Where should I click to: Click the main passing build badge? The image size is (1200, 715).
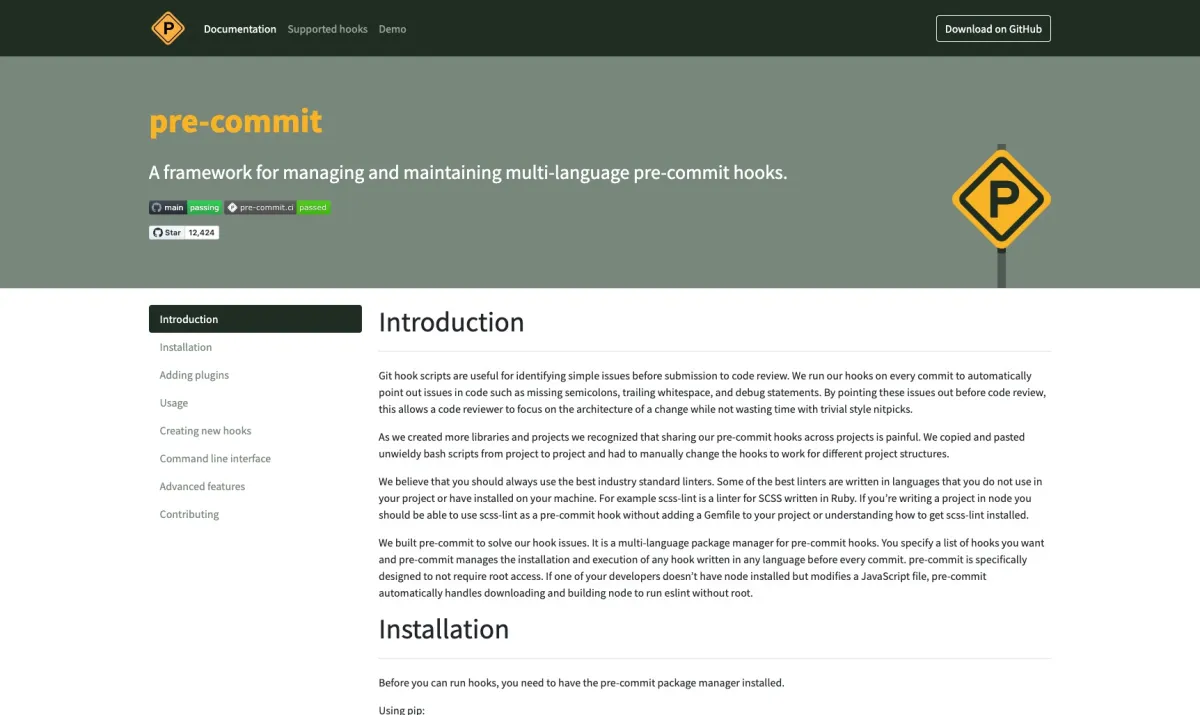186,207
